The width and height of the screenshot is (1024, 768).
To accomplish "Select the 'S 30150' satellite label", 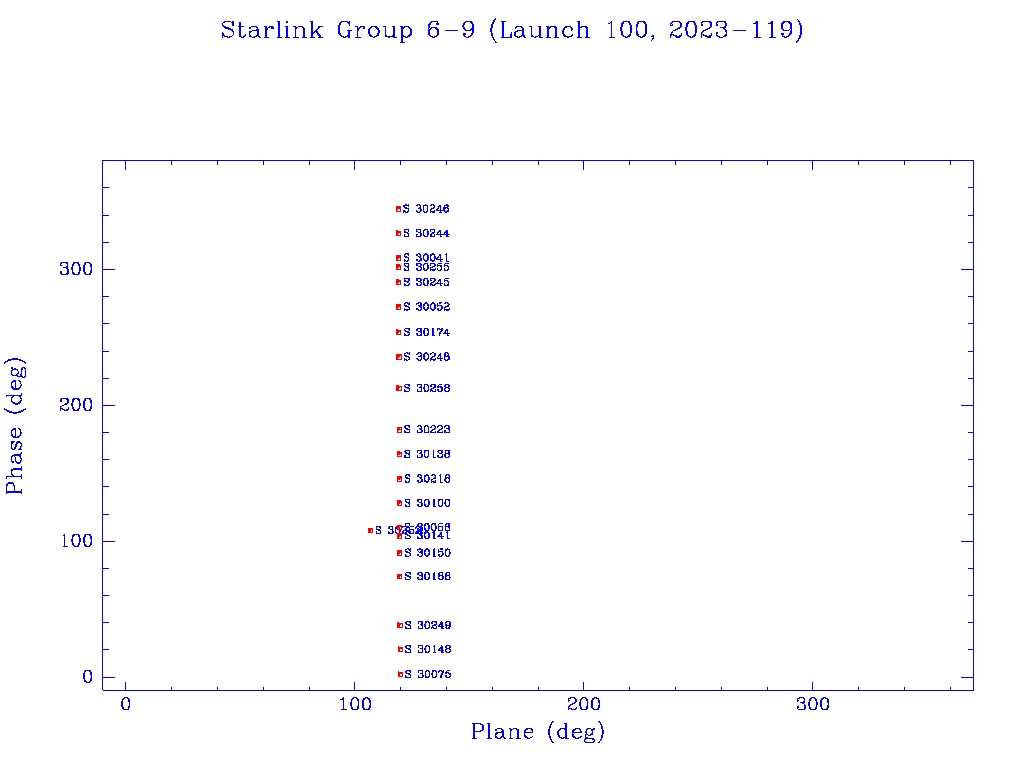I will (427, 553).
